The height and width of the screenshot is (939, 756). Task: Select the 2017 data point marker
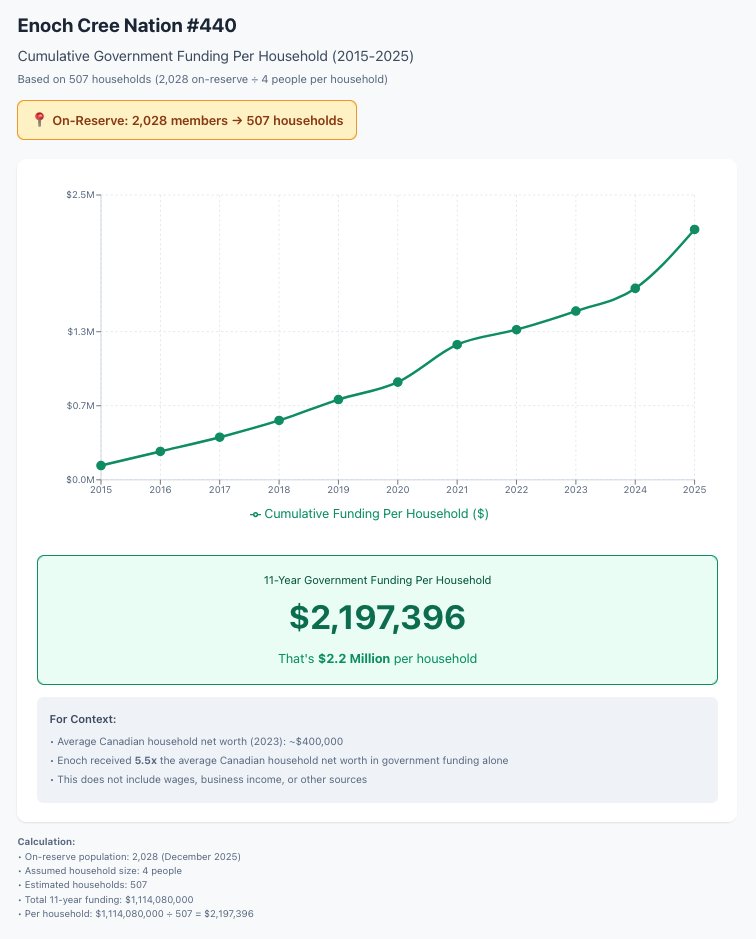pos(219,437)
